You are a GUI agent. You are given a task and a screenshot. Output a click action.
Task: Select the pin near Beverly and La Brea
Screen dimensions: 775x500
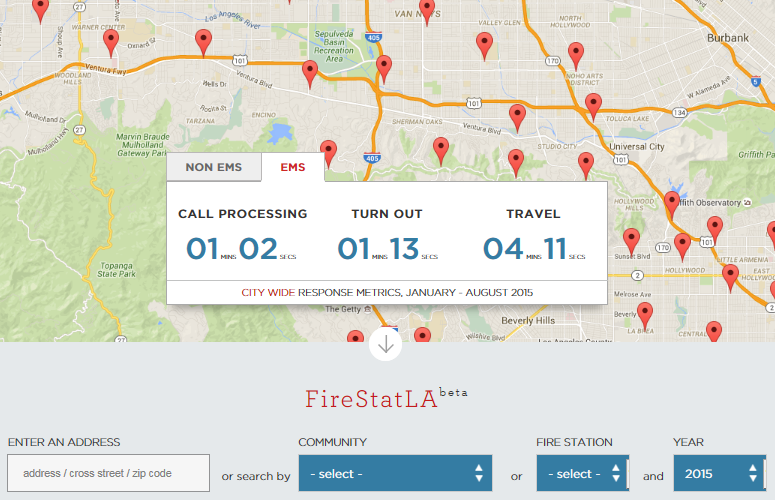(645, 317)
